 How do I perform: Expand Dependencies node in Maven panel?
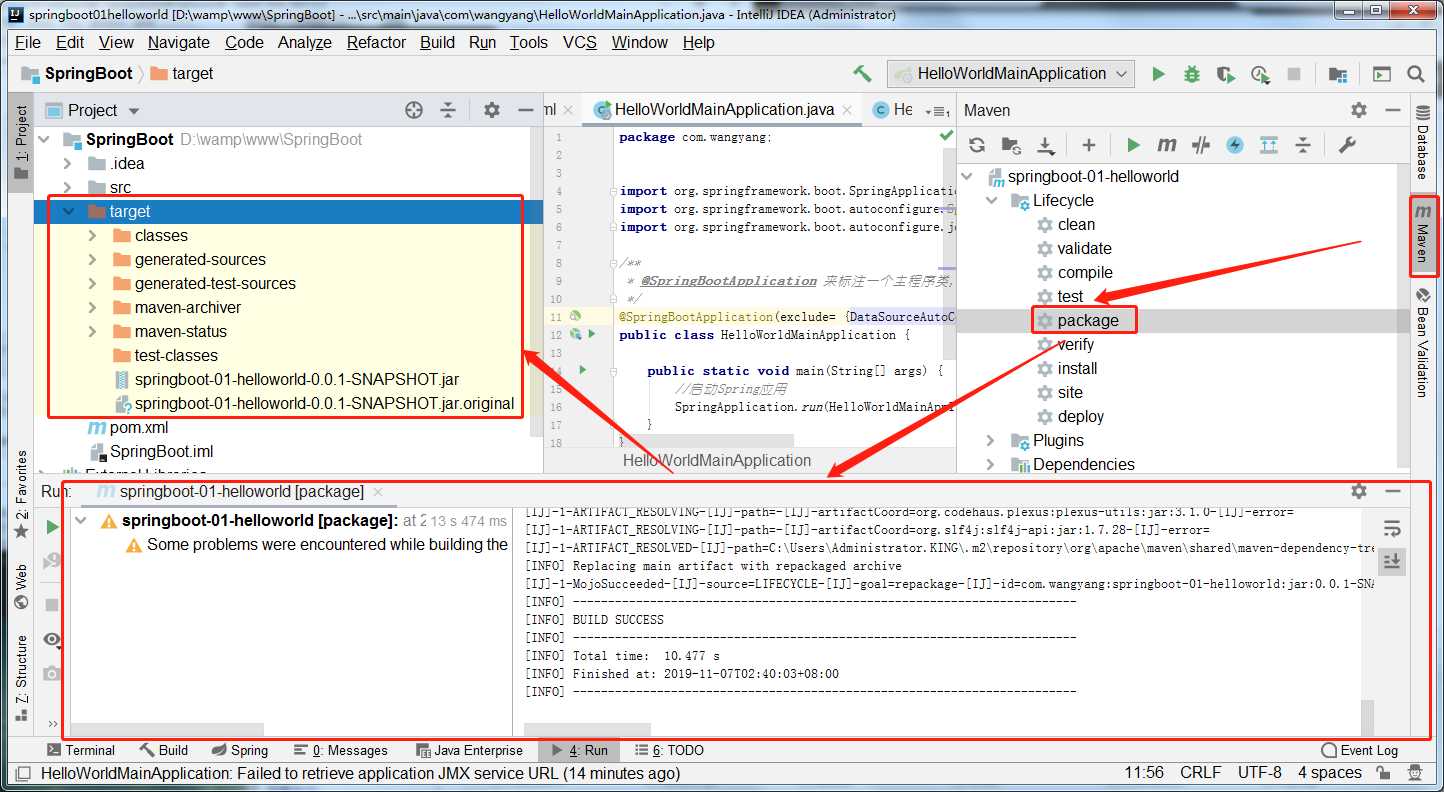[991, 464]
